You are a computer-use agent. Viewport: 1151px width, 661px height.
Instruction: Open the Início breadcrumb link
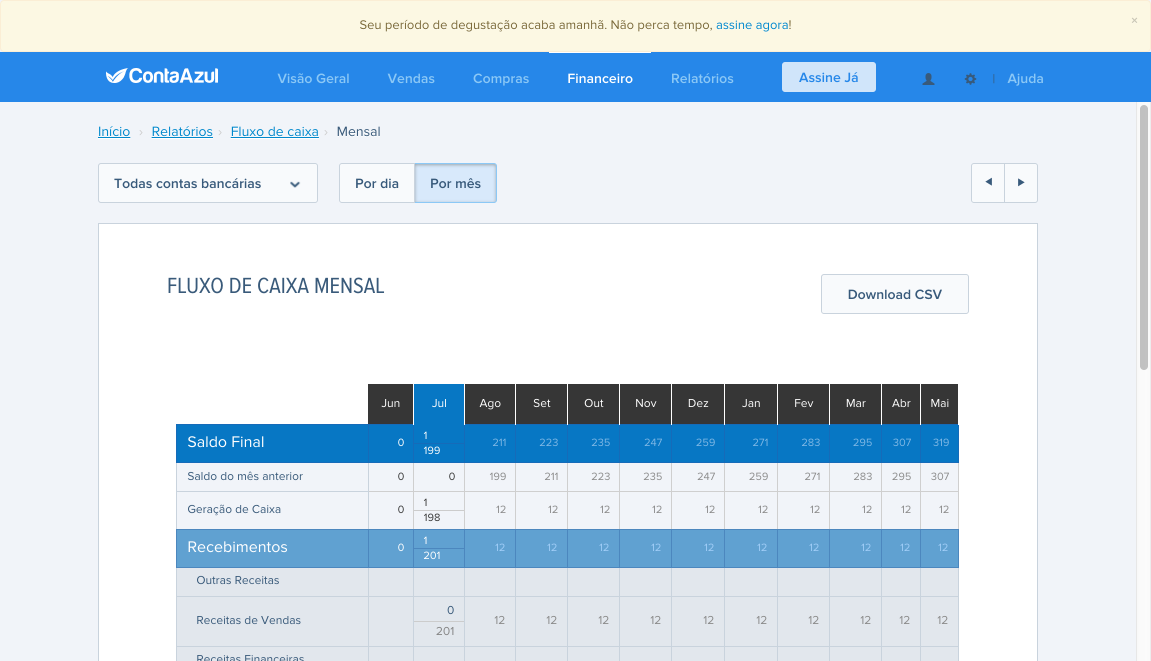pos(114,131)
